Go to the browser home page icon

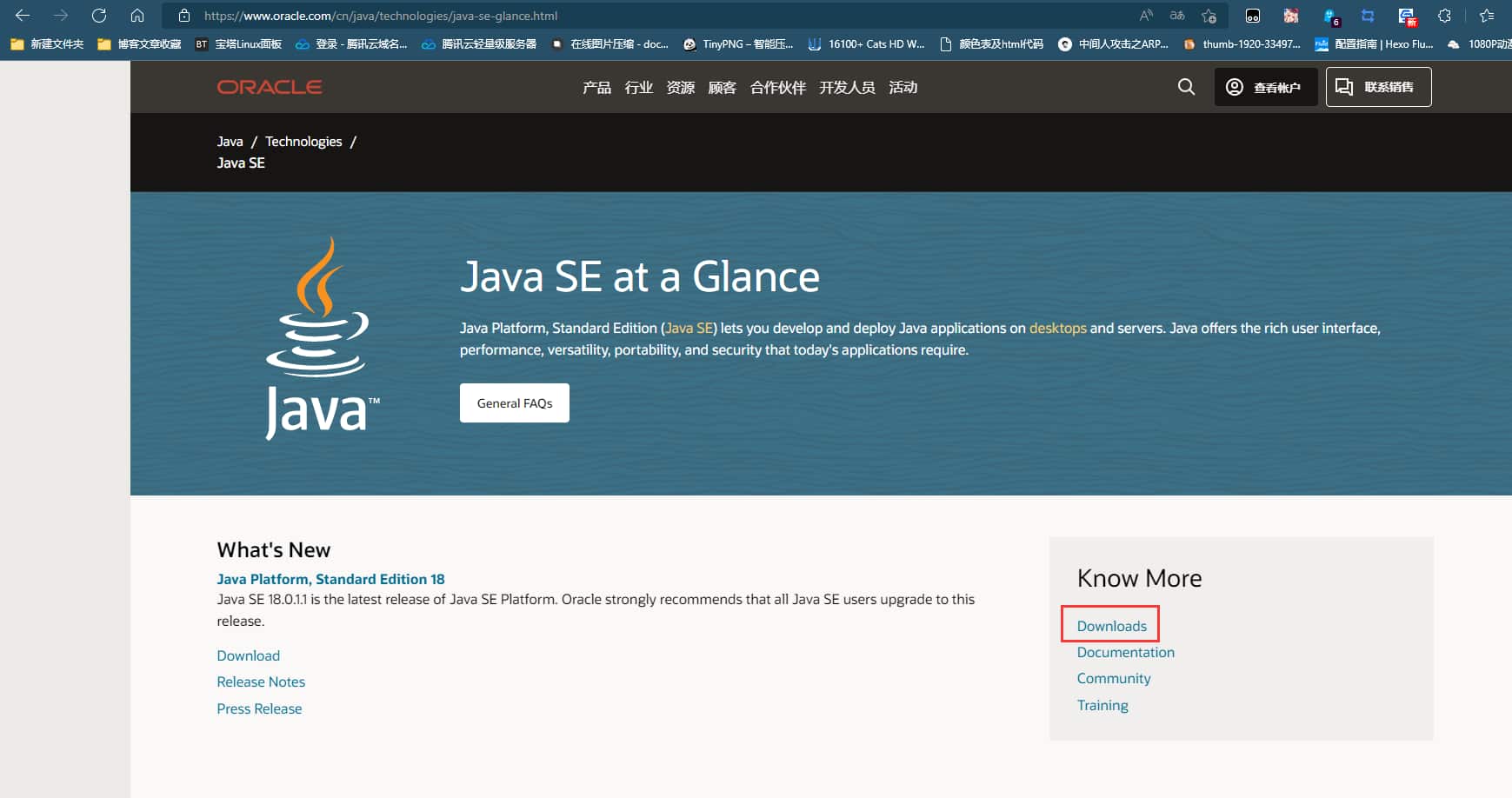(x=137, y=16)
